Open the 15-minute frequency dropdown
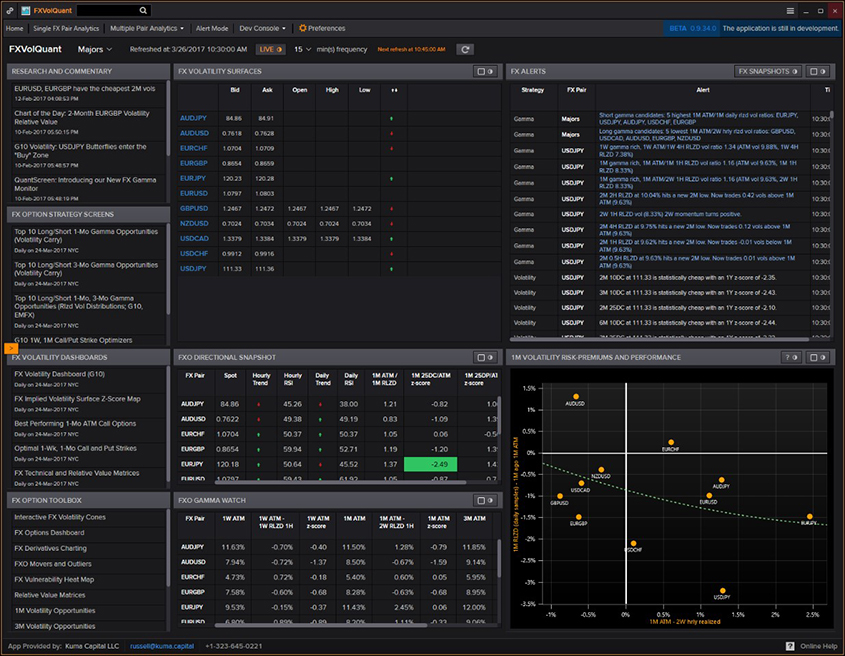The image size is (845, 656). point(301,49)
